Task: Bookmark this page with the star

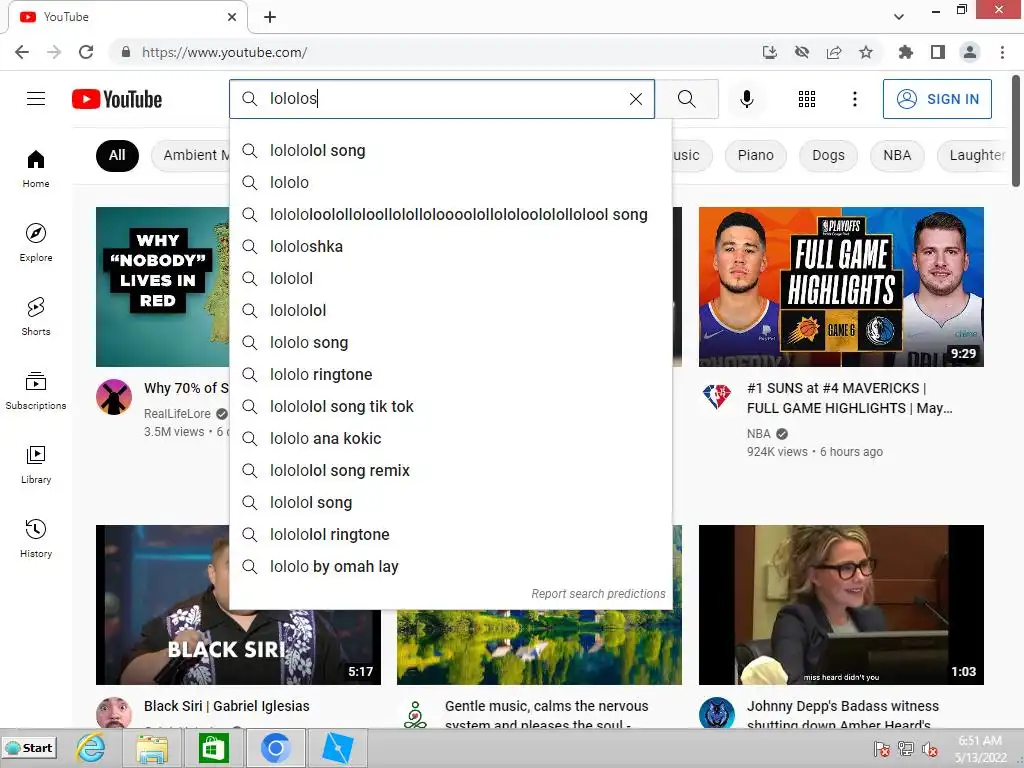Action: point(866,52)
